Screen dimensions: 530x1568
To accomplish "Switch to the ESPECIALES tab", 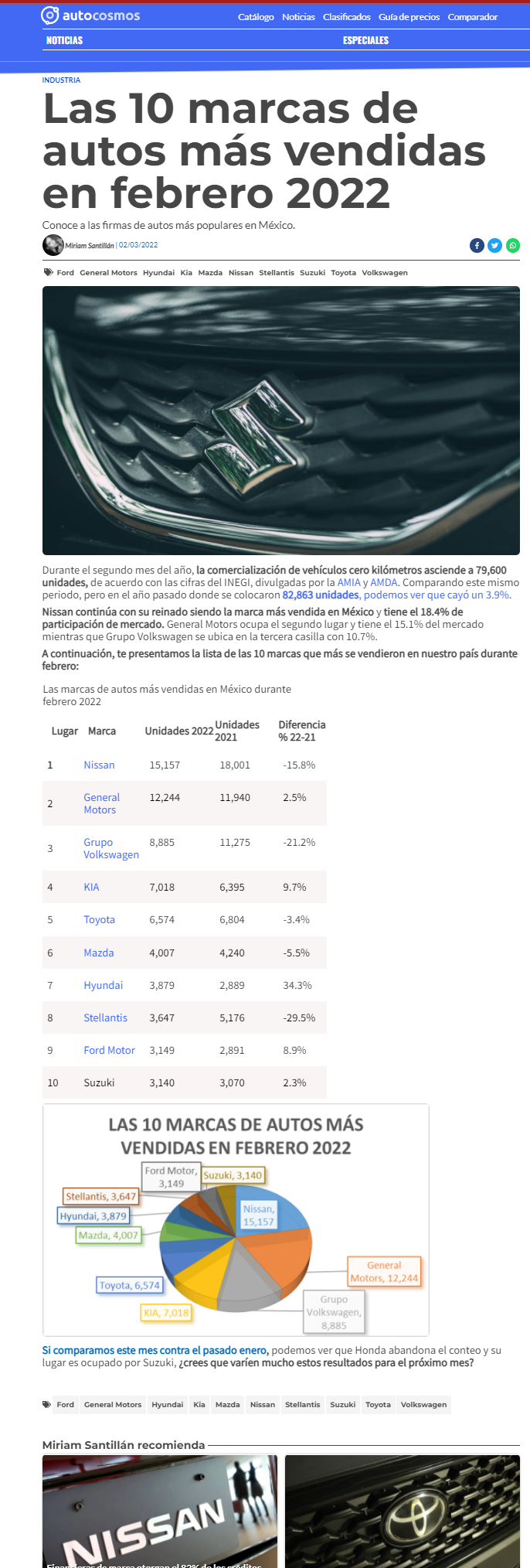I will [x=365, y=40].
